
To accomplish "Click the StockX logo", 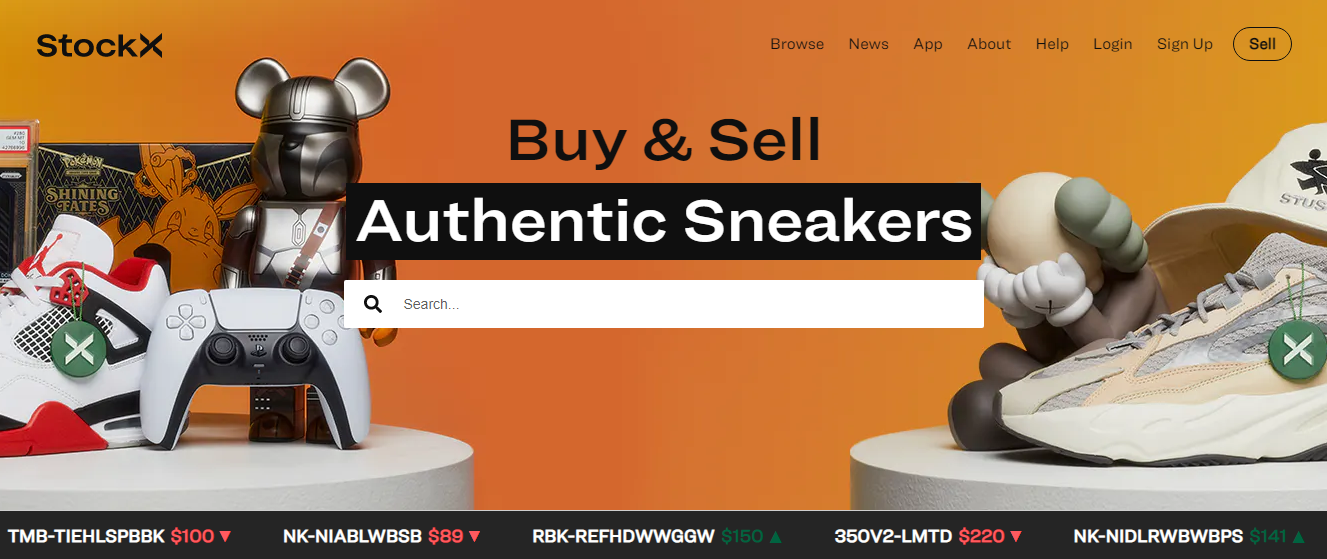I will coord(99,45).
